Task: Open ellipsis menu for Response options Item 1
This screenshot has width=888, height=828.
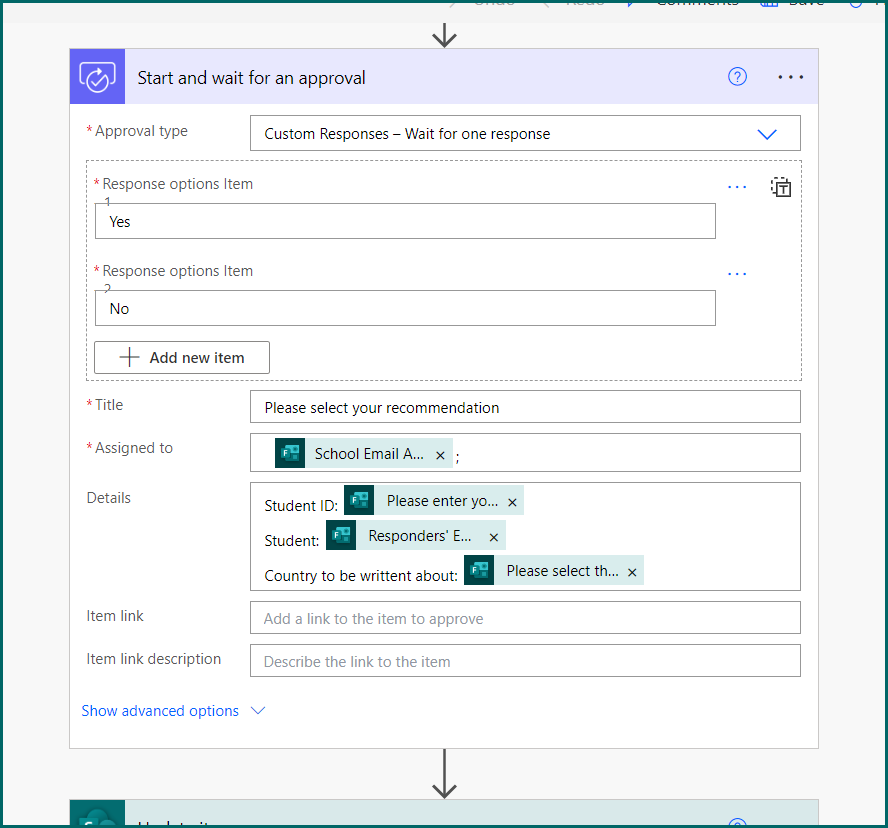Action: click(737, 187)
